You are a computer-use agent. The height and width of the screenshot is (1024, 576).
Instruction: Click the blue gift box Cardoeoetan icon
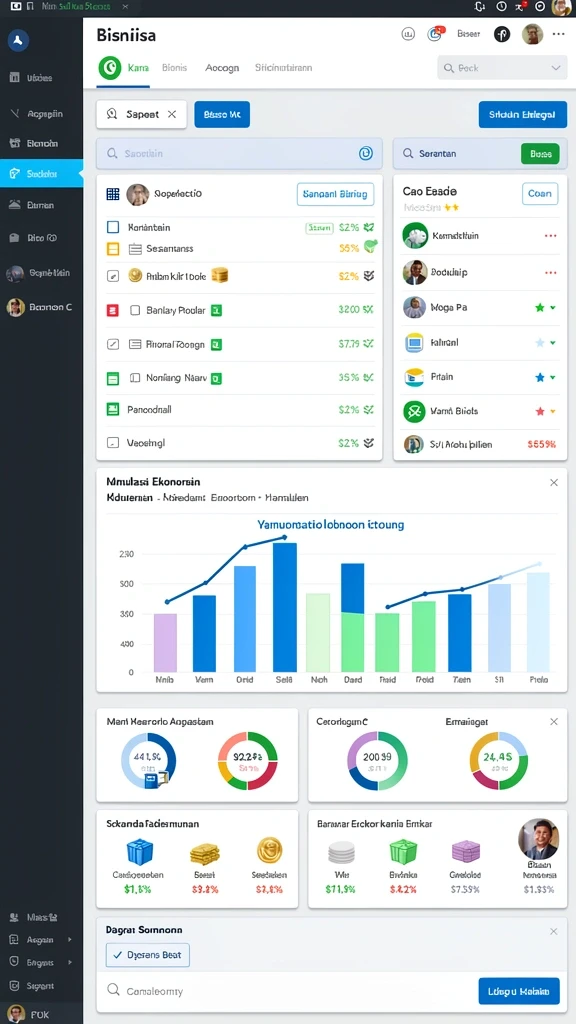pyautogui.click(x=138, y=852)
